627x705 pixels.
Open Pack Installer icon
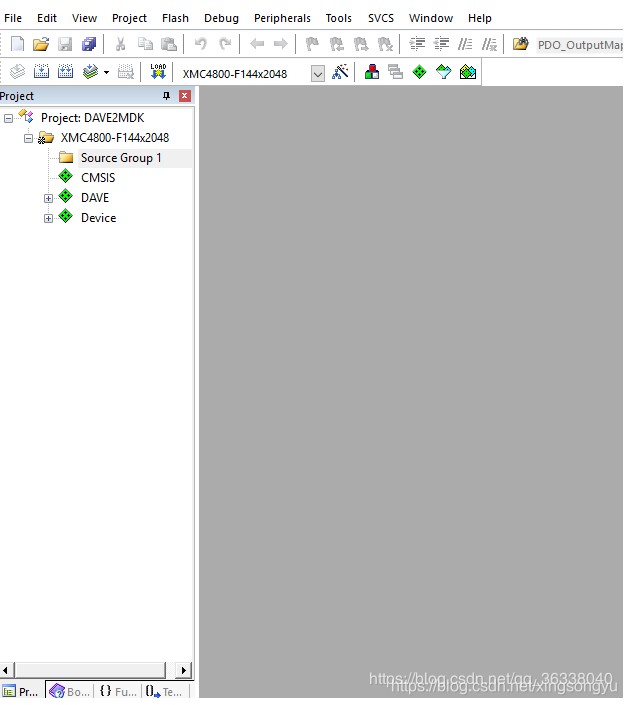(468, 72)
